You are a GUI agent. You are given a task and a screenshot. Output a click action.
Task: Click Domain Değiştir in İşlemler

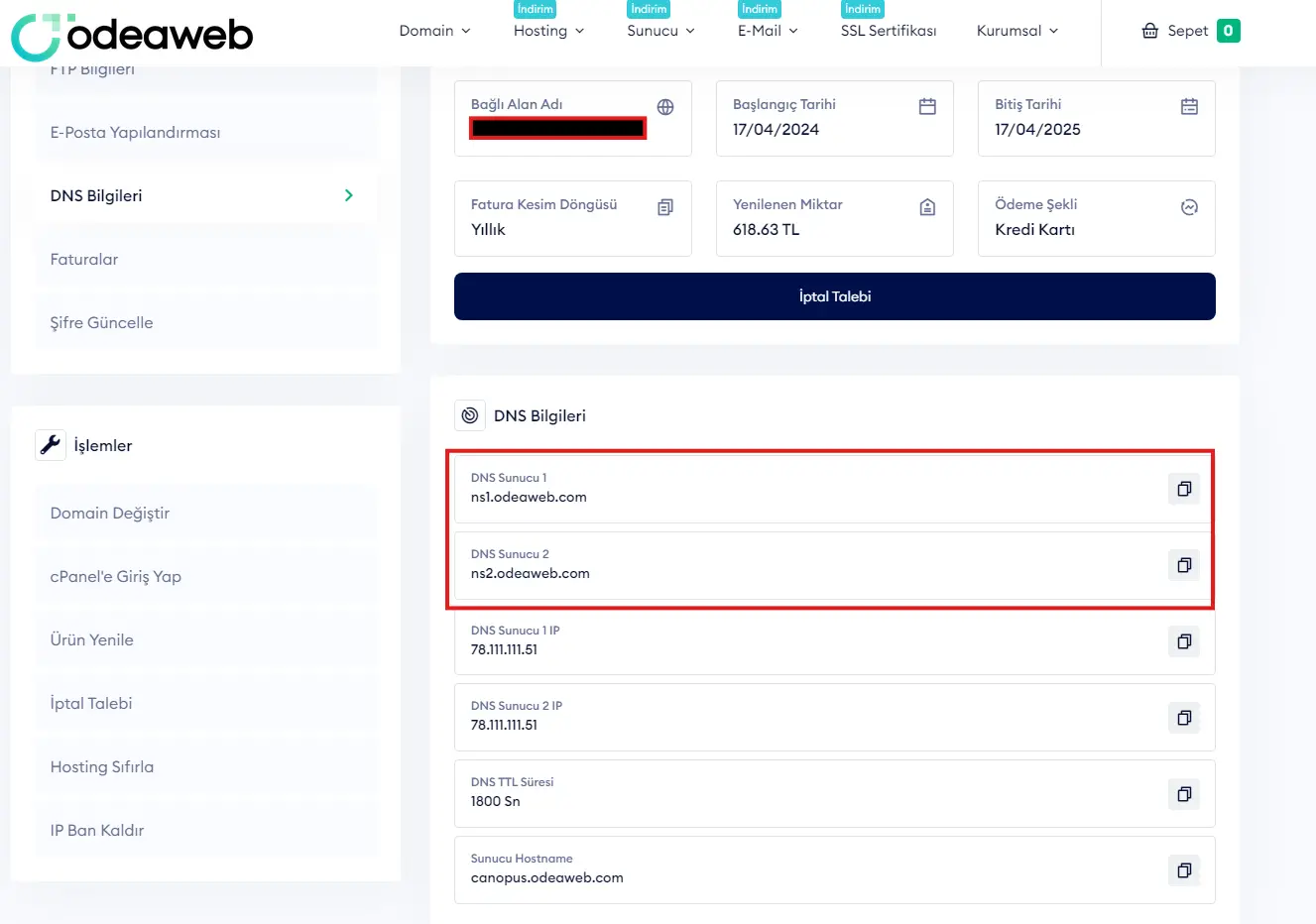pos(206,514)
